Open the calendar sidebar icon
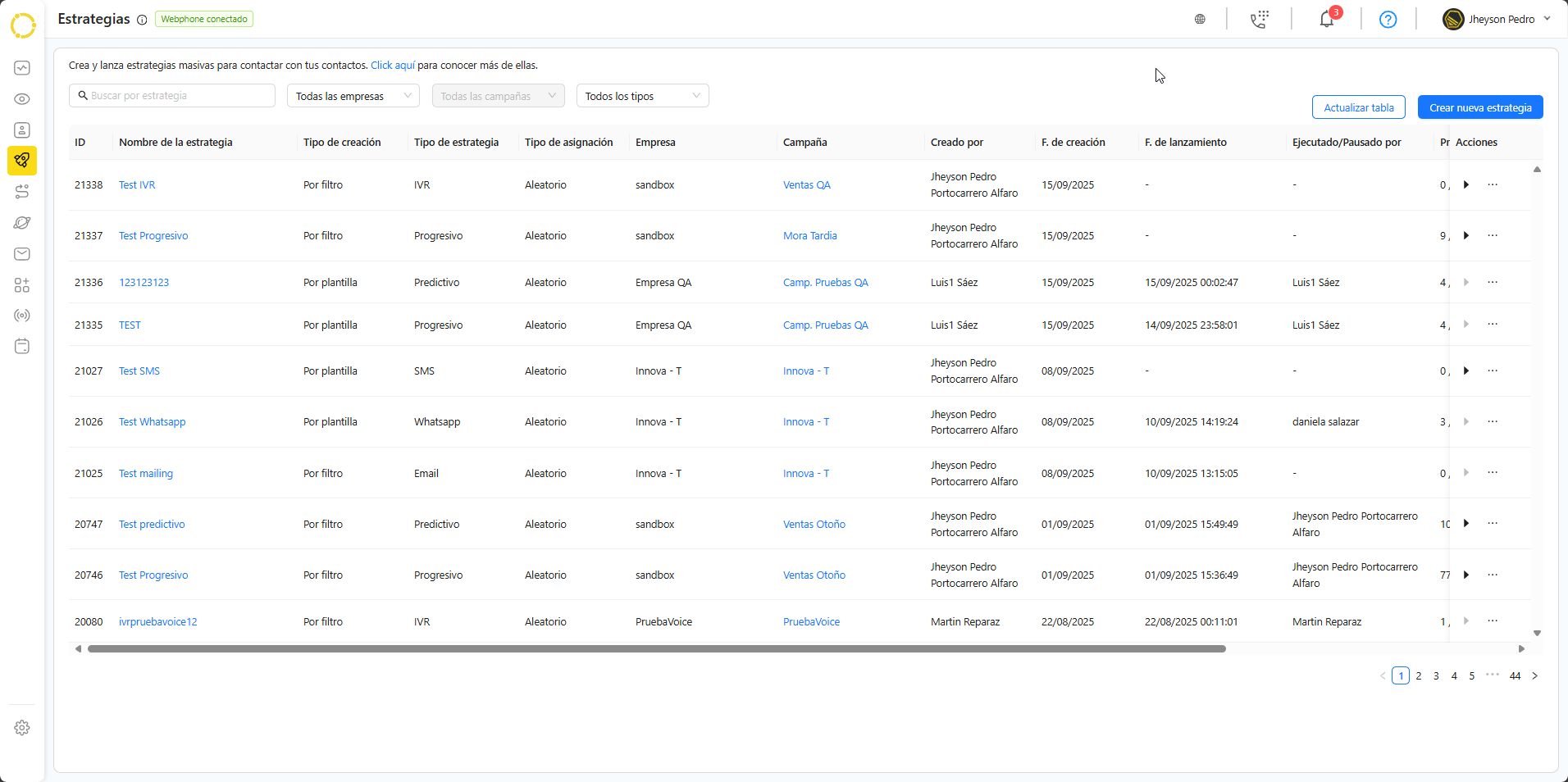 (x=22, y=347)
